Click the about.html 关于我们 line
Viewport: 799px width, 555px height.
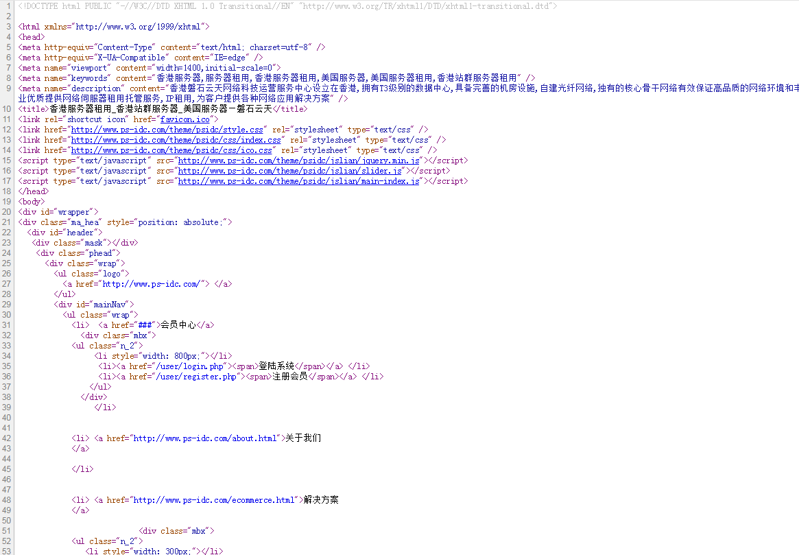[196, 438]
